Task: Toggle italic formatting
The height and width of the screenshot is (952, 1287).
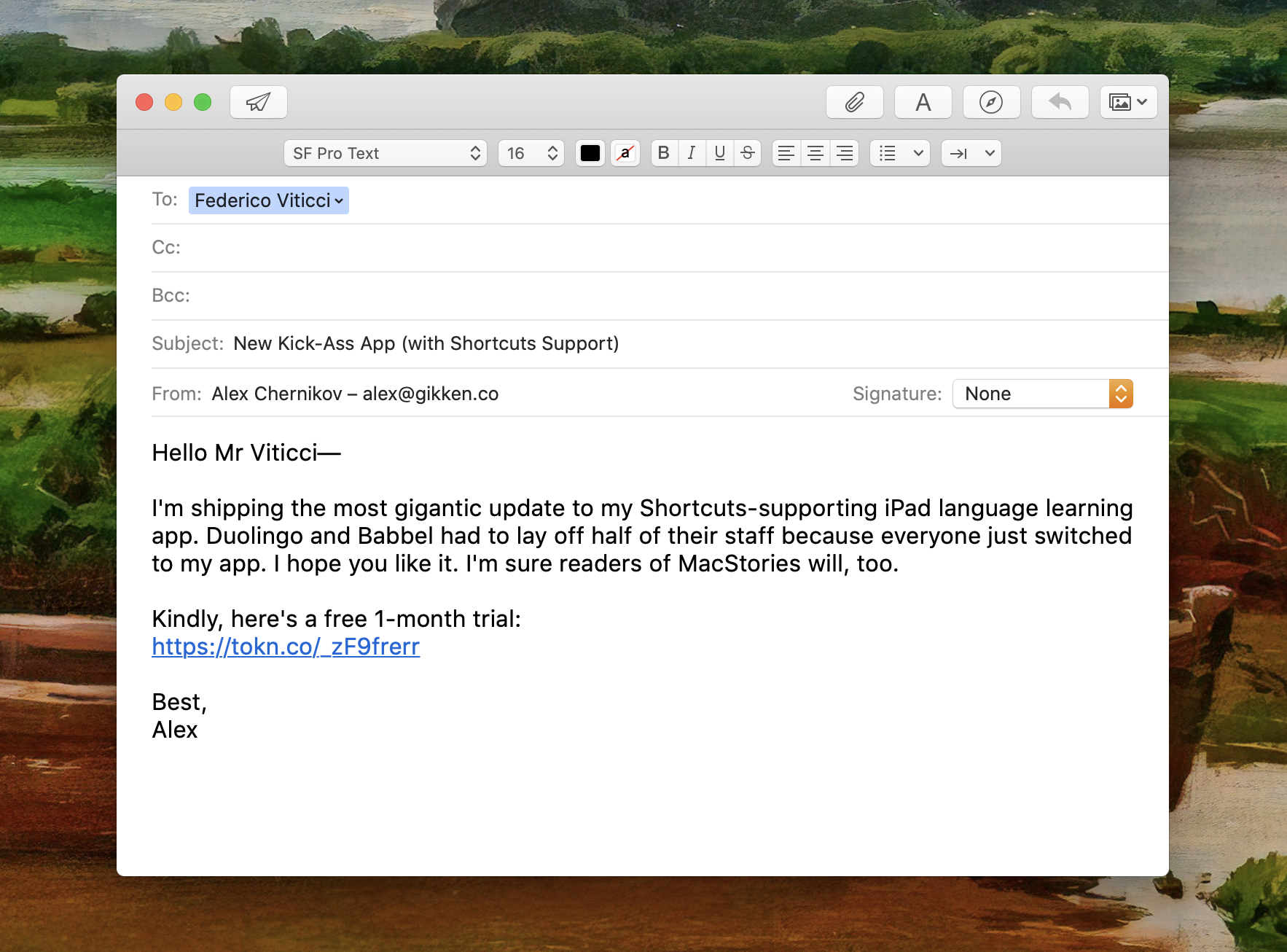Action: coord(692,153)
